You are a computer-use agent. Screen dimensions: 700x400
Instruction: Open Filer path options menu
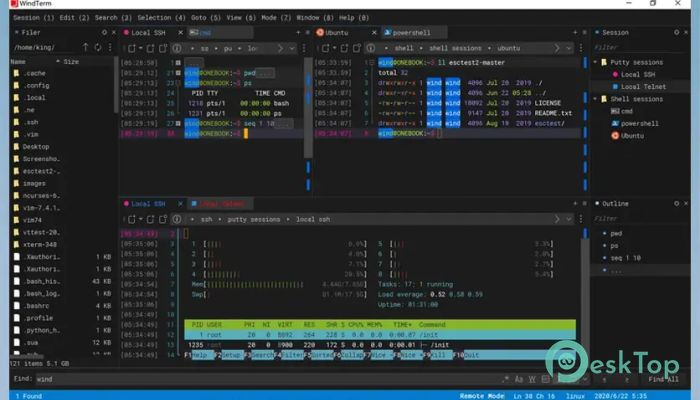coord(110,47)
